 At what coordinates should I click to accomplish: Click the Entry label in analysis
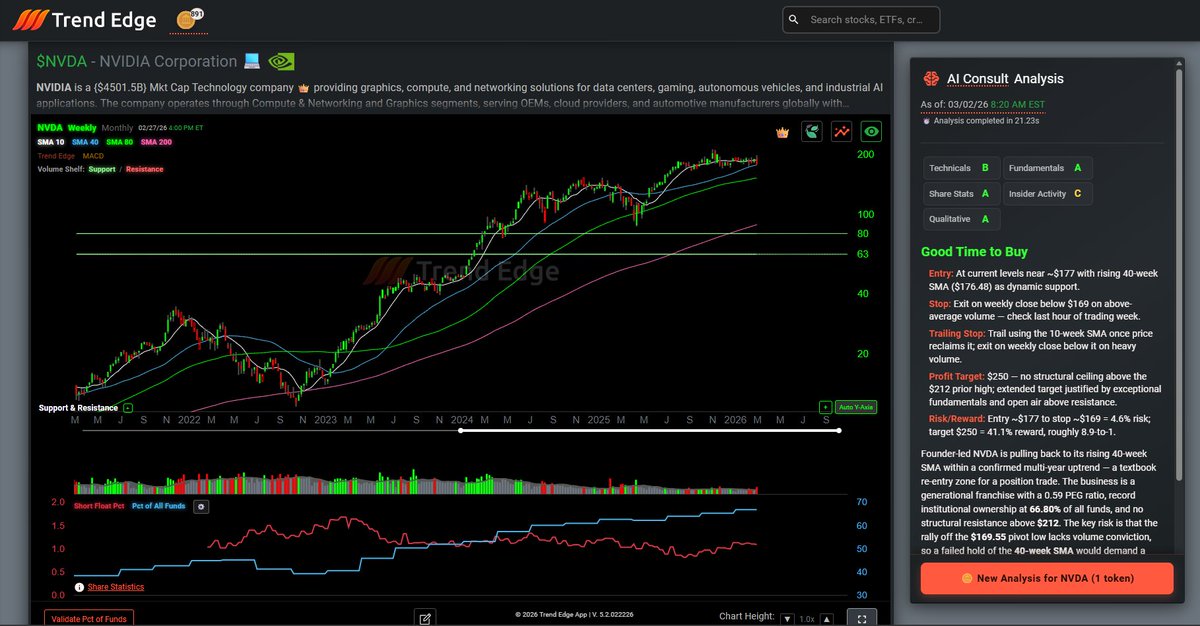(941, 272)
